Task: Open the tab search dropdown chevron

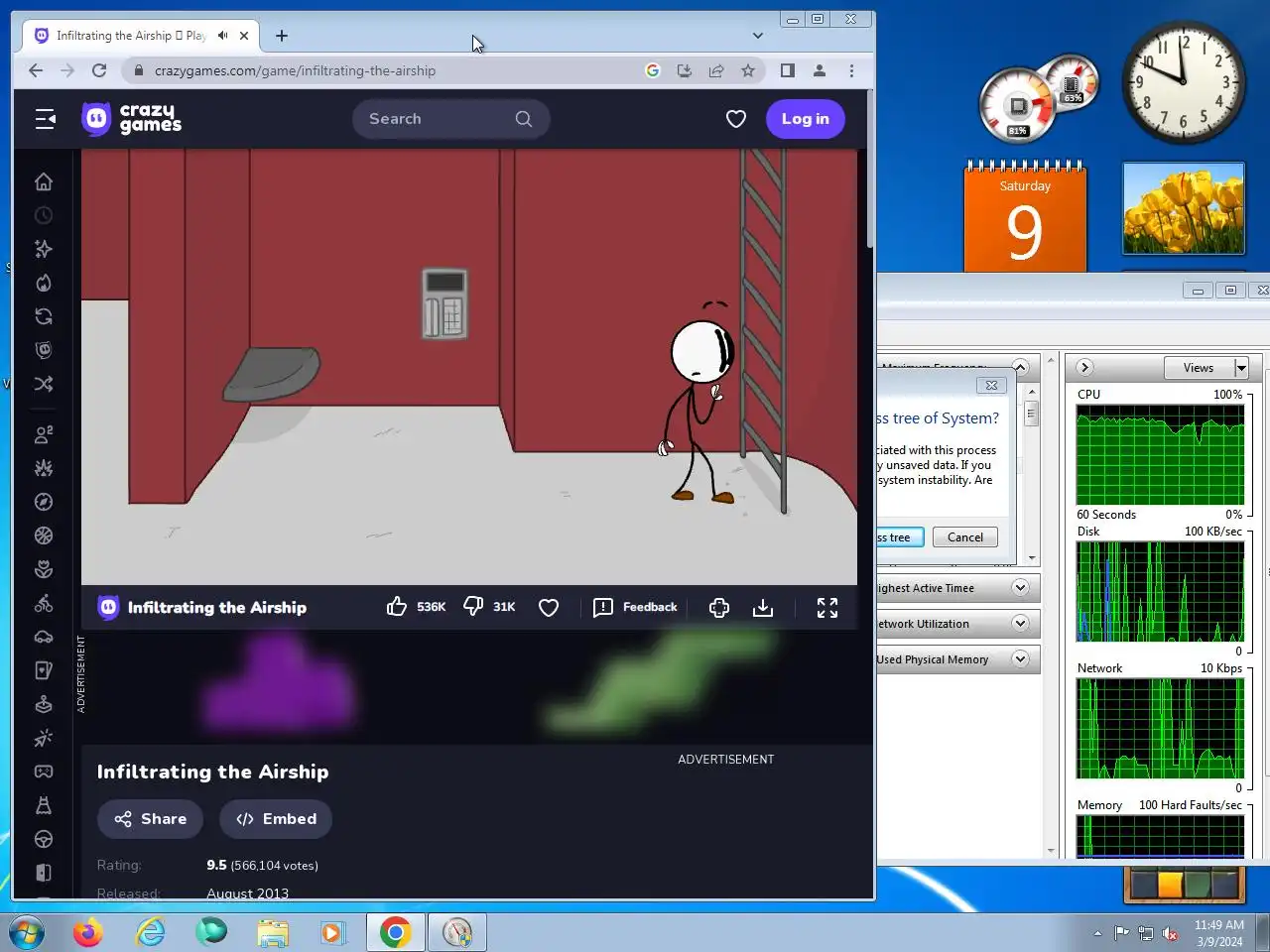Action: 758,36
